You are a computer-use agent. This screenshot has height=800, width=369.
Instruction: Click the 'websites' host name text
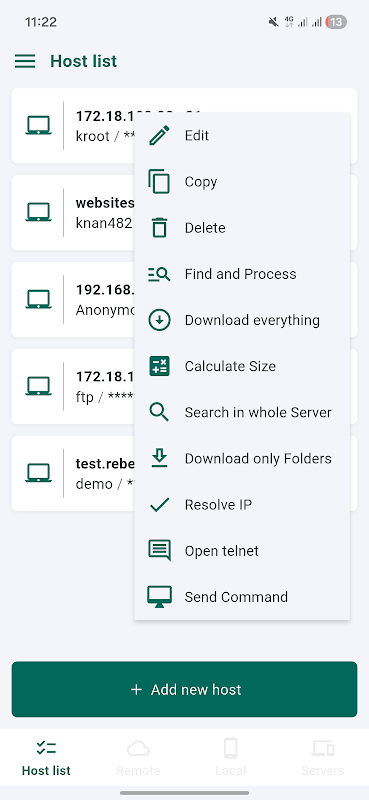(105, 203)
